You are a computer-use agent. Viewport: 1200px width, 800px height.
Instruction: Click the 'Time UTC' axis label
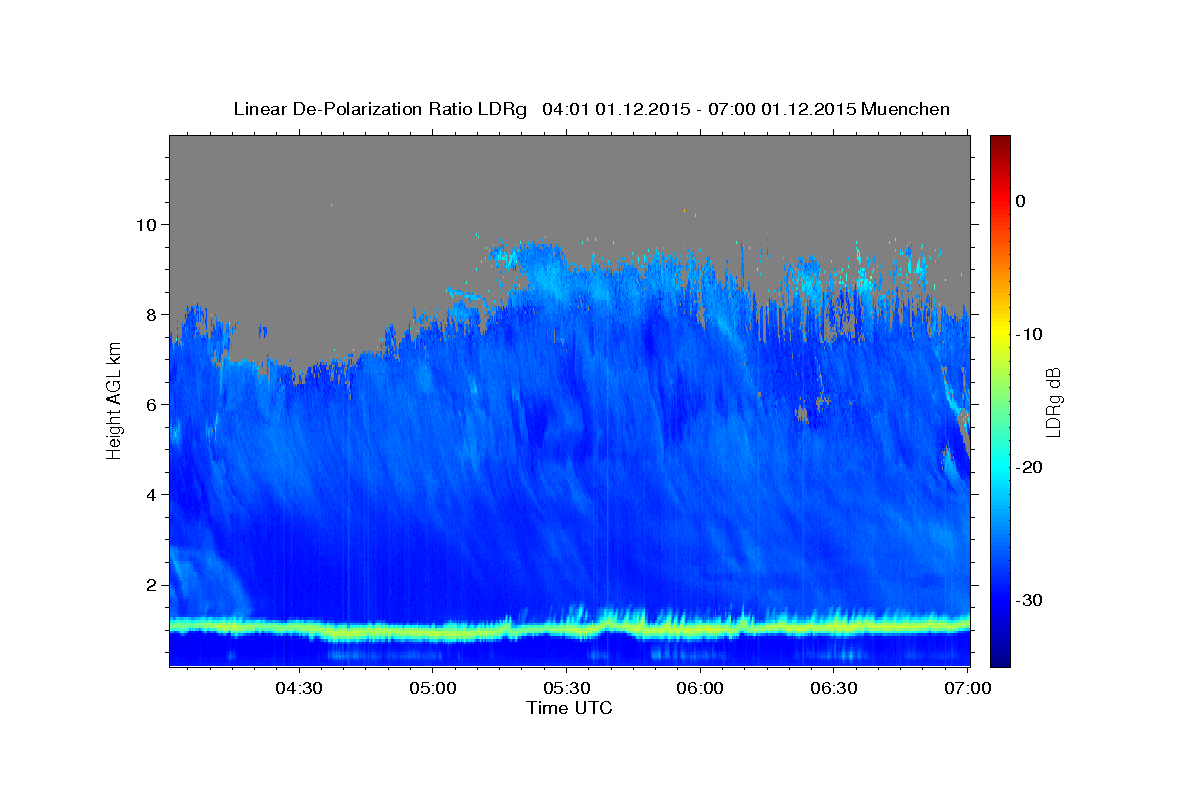coord(569,708)
